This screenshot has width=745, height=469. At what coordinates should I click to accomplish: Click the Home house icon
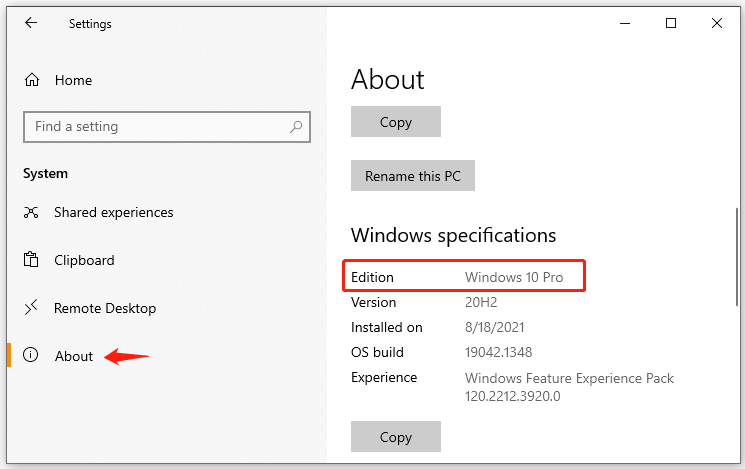32,80
